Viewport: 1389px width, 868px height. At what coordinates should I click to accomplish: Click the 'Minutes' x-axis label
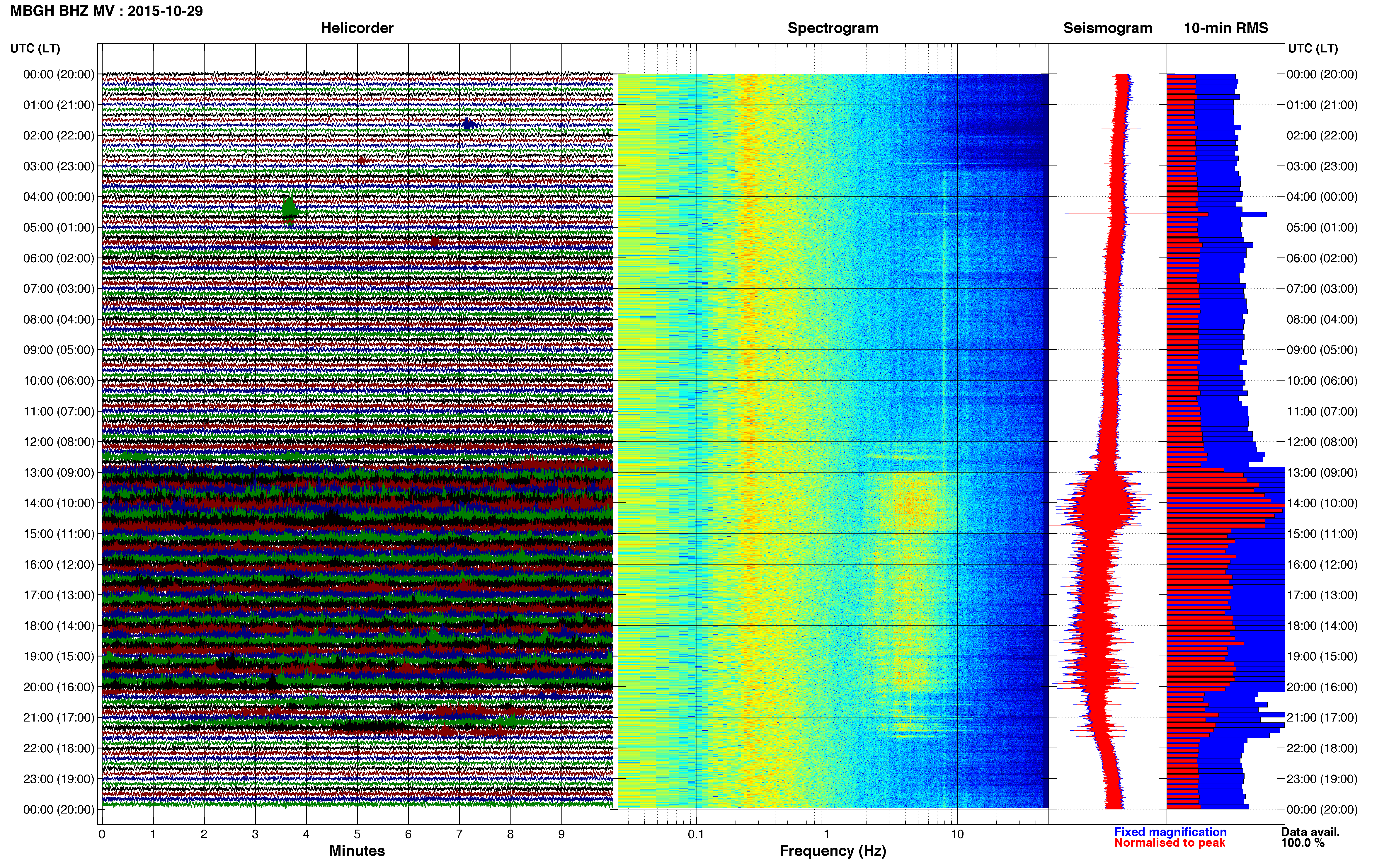pyautogui.click(x=357, y=851)
